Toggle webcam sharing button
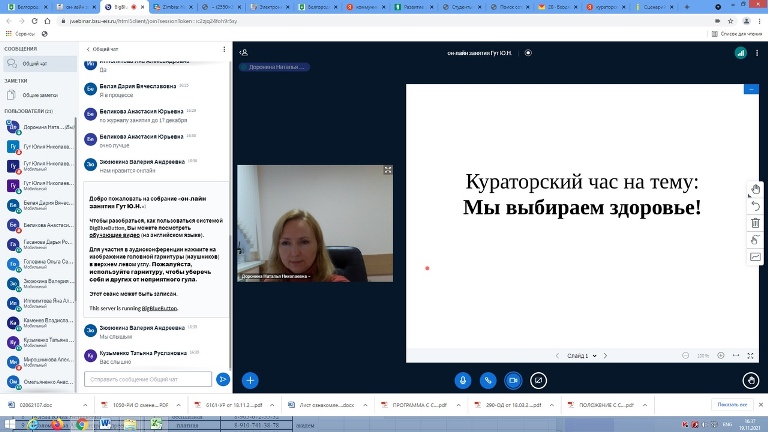 (513, 380)
